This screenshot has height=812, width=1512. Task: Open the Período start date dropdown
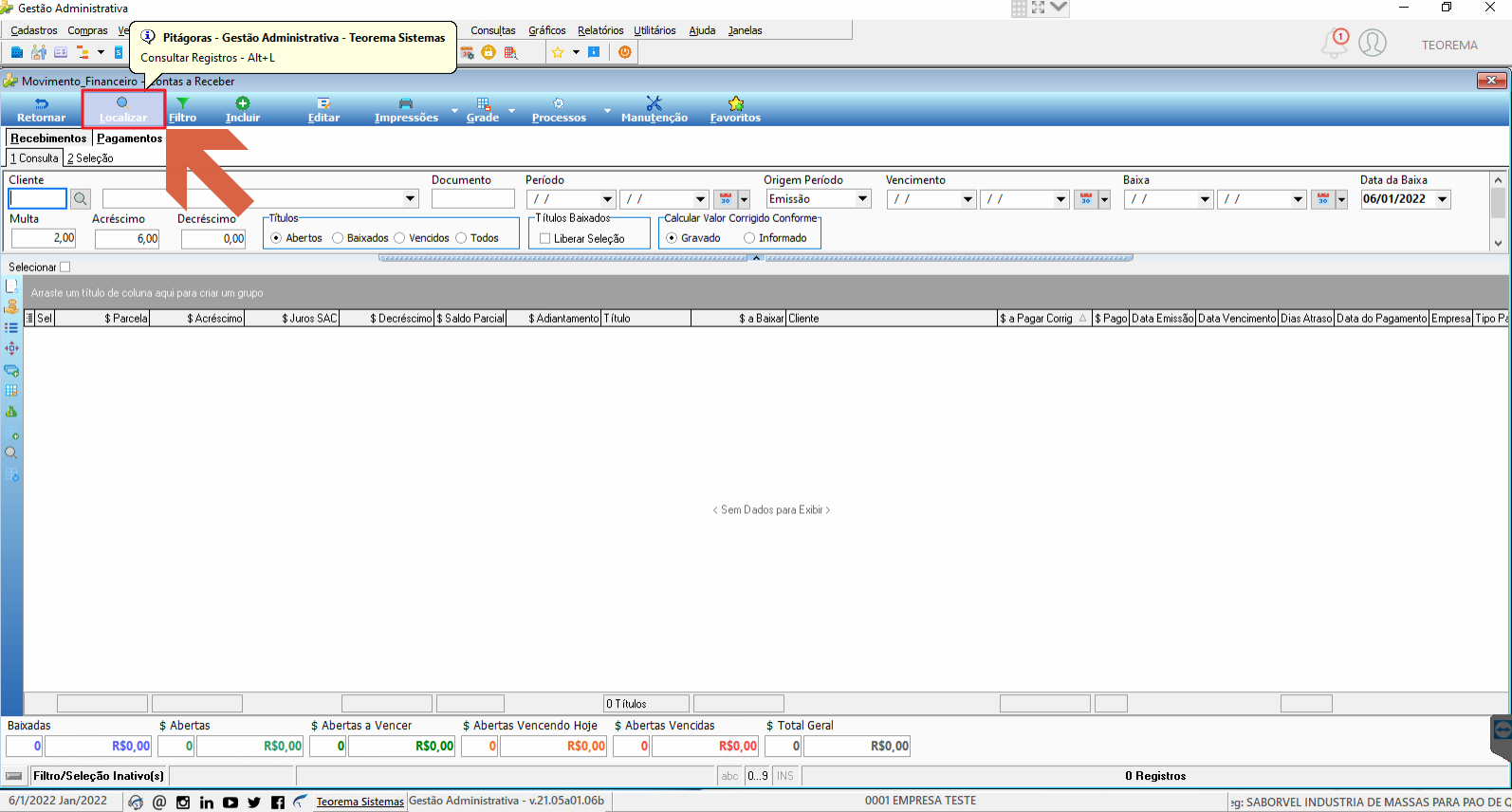[x=607, y=199]
